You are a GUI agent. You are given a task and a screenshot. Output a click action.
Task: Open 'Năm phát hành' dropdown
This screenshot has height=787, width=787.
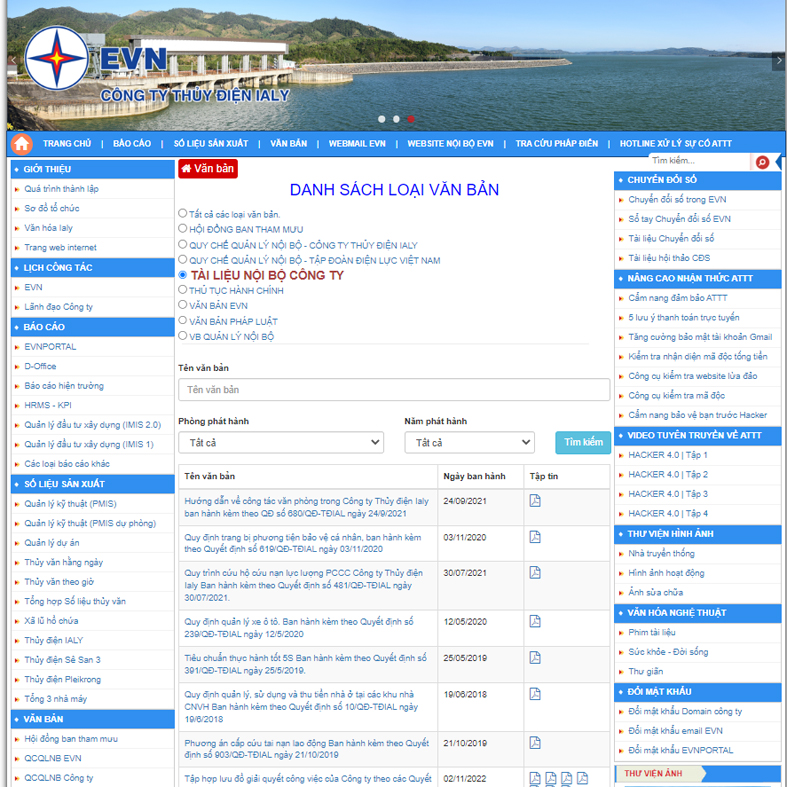(x=469, y=443)
